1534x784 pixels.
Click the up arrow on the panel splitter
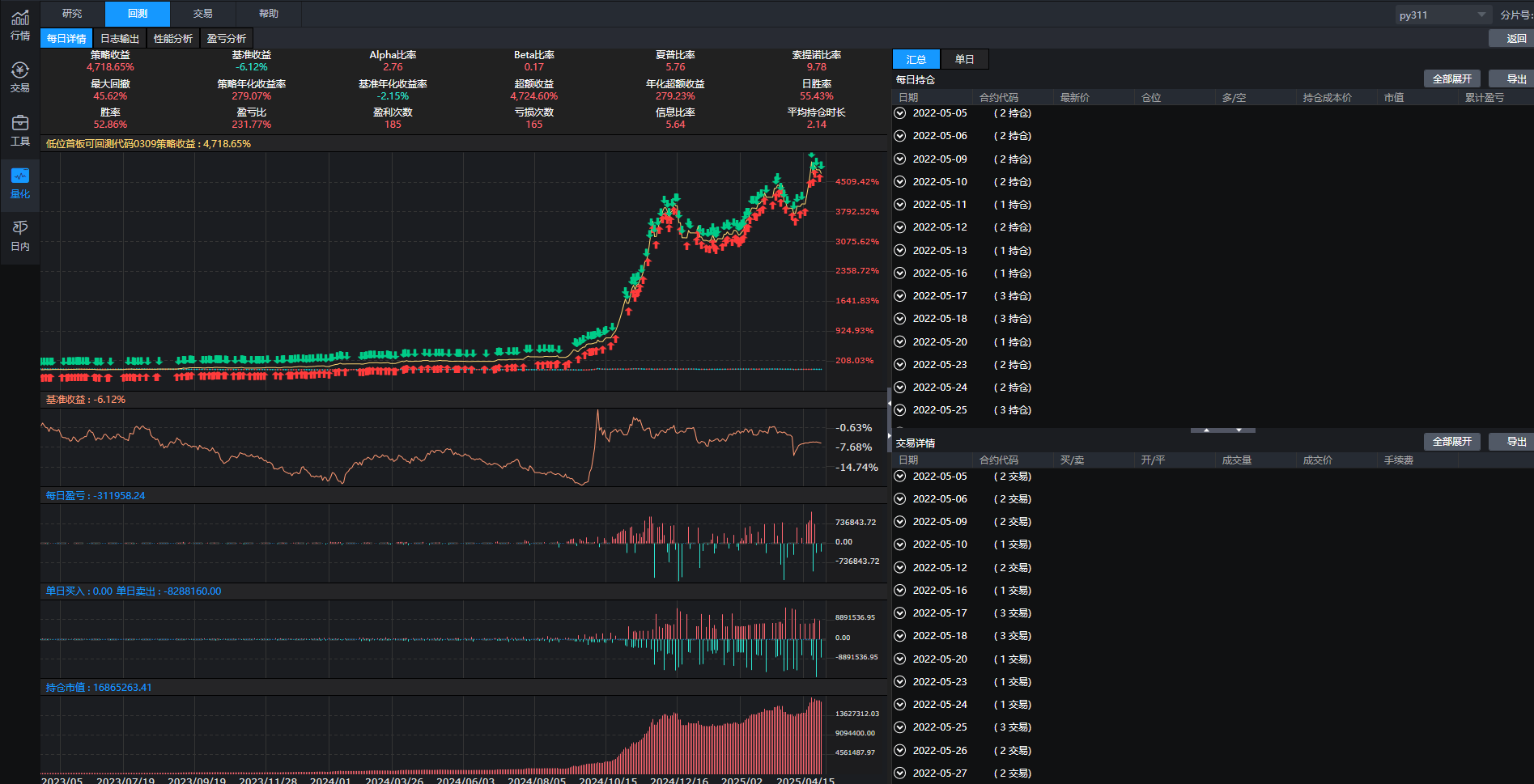point(1206,430)
